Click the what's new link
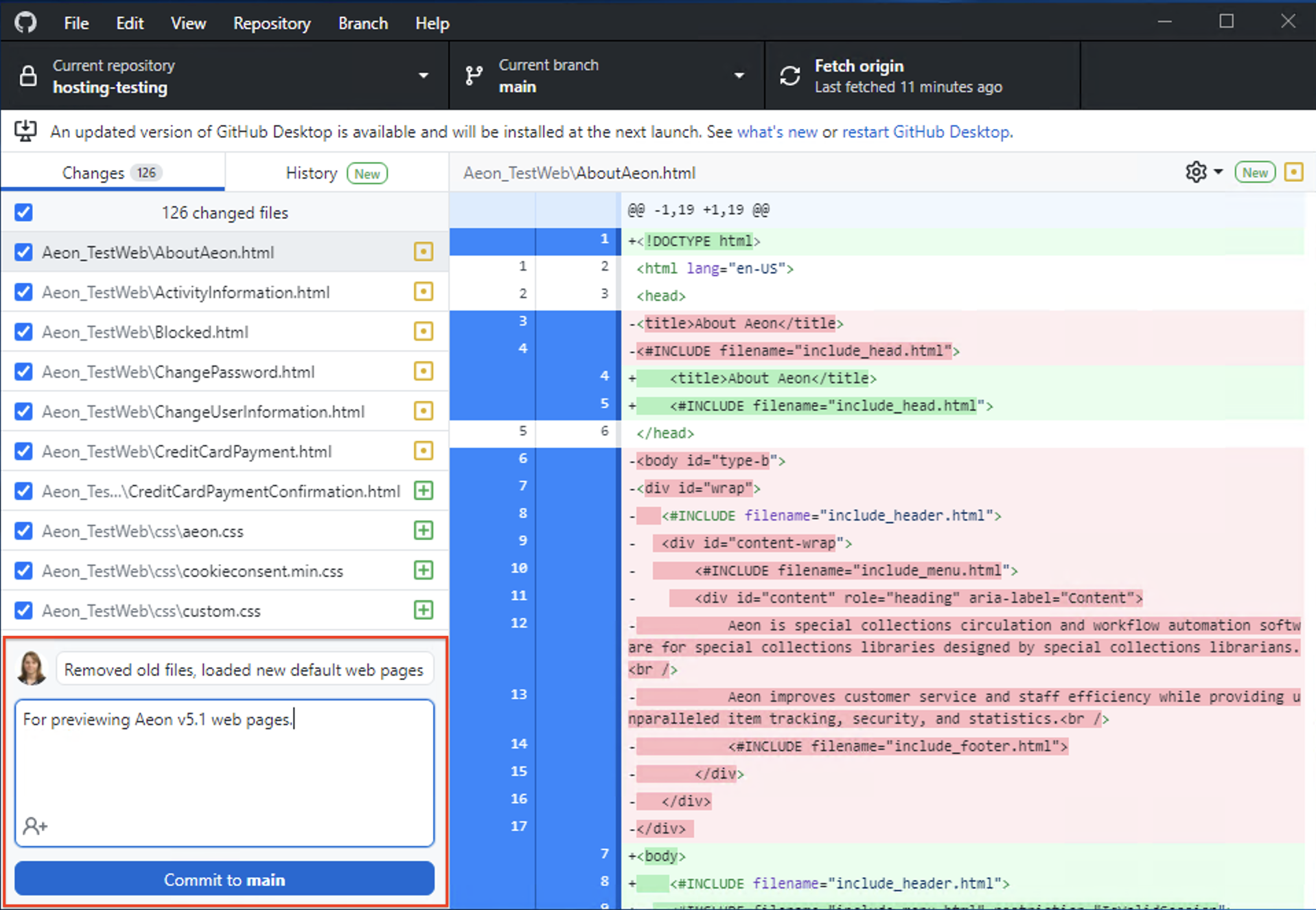 tap(777, 131)
